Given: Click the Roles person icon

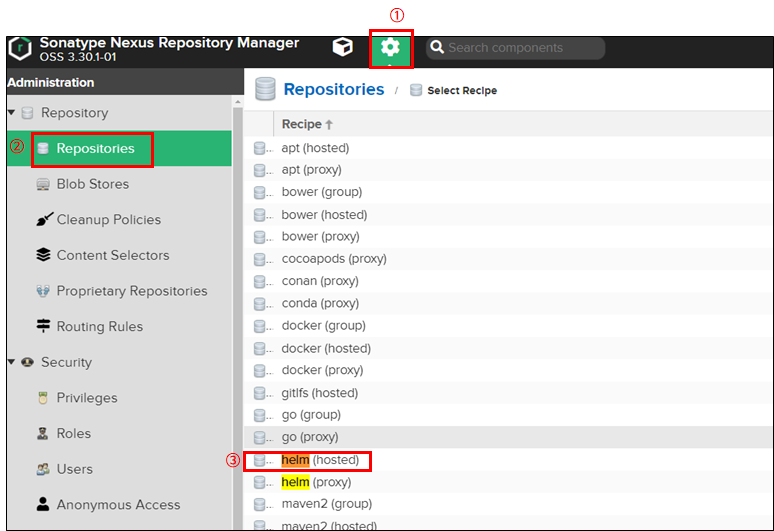Looking at the screenshot, I should [x=43, y=433].
